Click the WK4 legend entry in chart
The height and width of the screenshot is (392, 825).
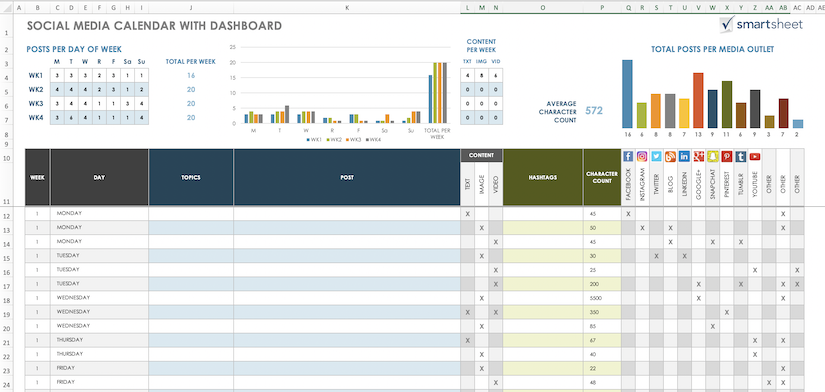pos(373,139)
